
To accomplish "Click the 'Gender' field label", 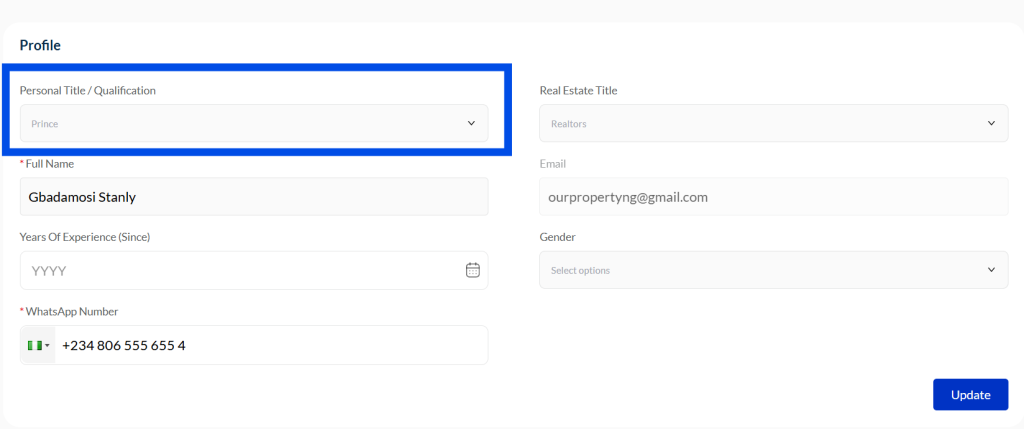I will tap(557, 237).
